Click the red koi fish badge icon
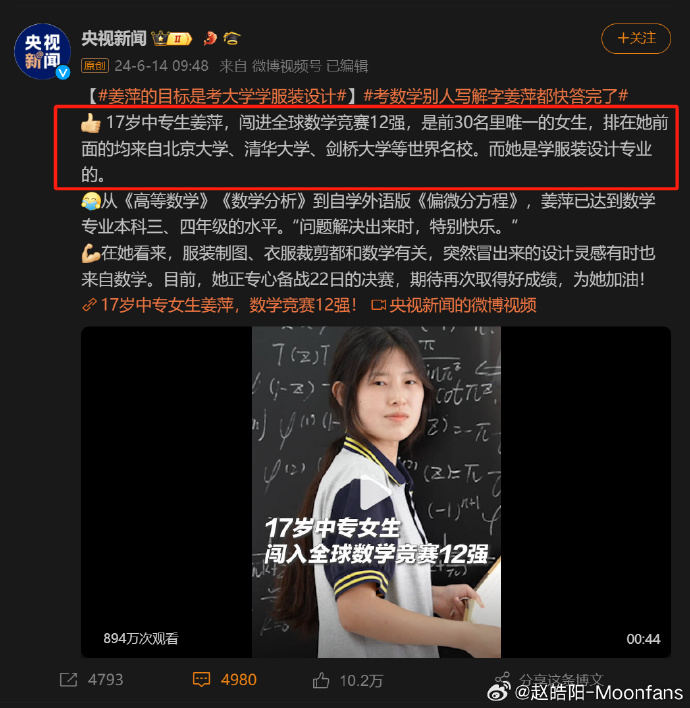Screen dimensions: 690x708 [210, 38]
